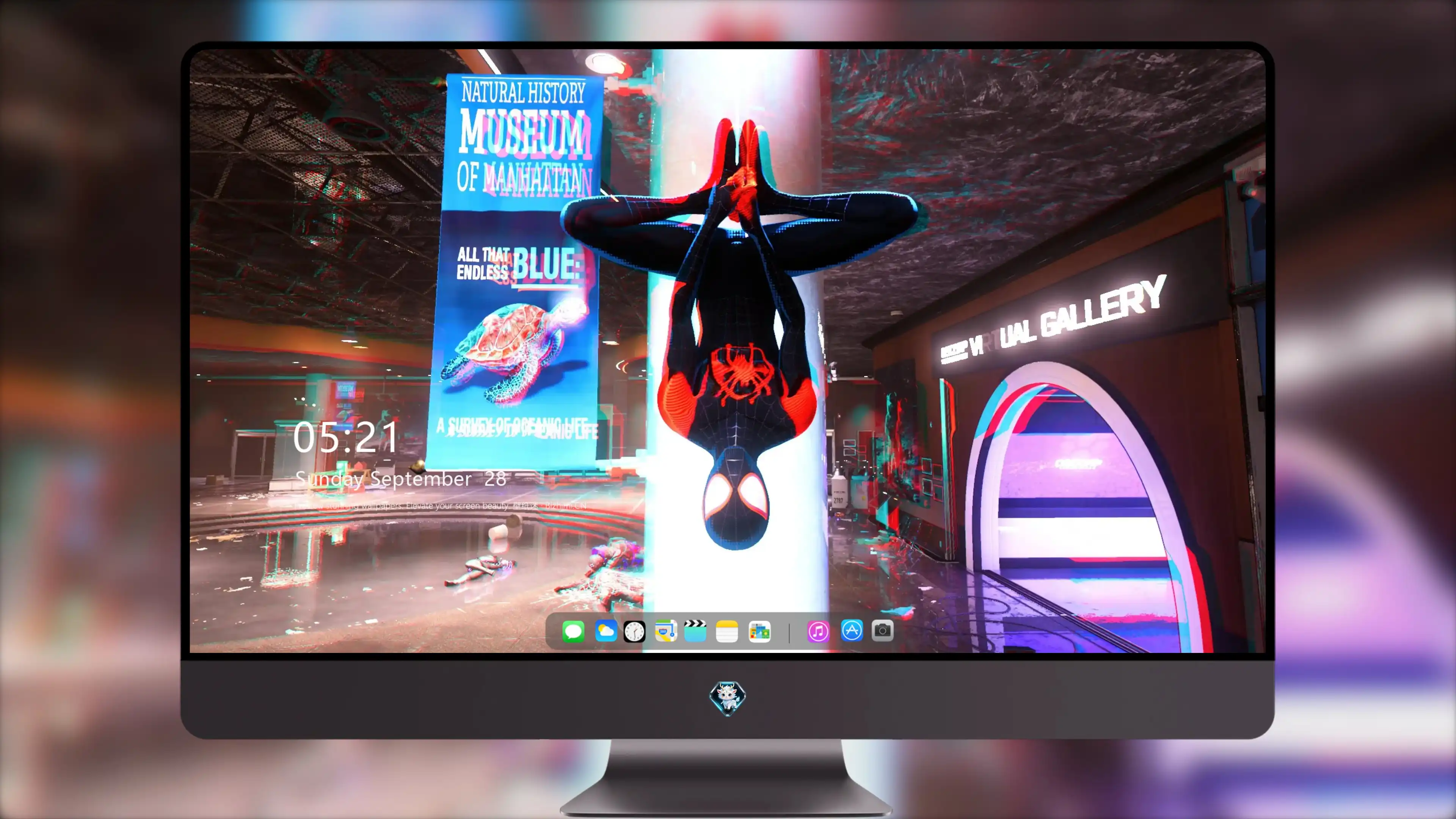The height and width of the screenshot is (819, 1456).
Task: Open the Maps app icon
Action: click(x=666, y=631)
